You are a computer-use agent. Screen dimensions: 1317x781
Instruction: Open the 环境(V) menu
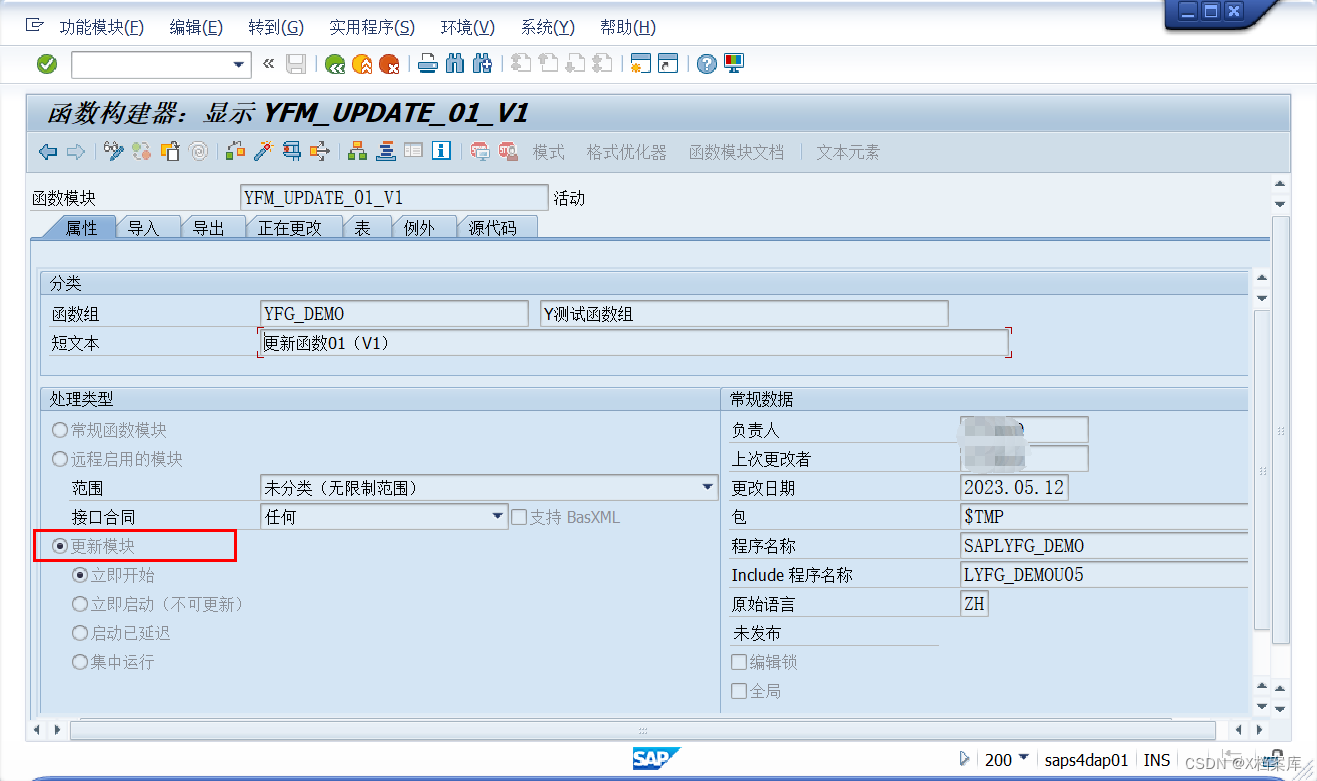pyautogui.click(x=468, y=27)
